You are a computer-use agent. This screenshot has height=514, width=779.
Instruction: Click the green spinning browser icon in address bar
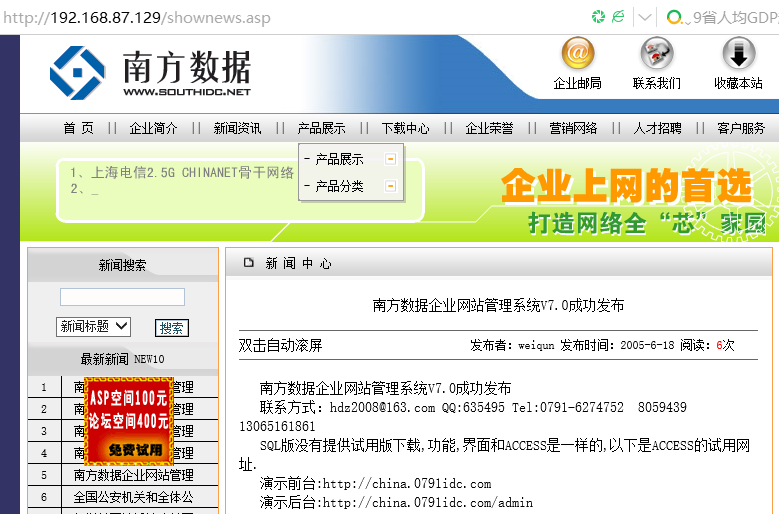tap(599, 17)
